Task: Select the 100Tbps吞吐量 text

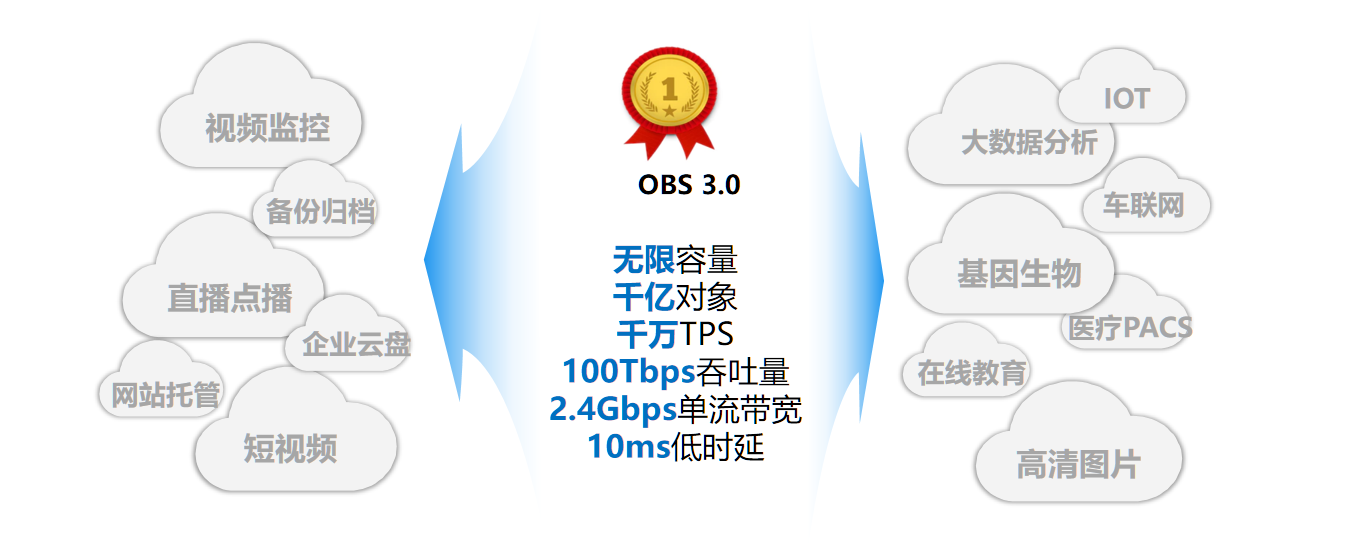Action: click(675, 372)
